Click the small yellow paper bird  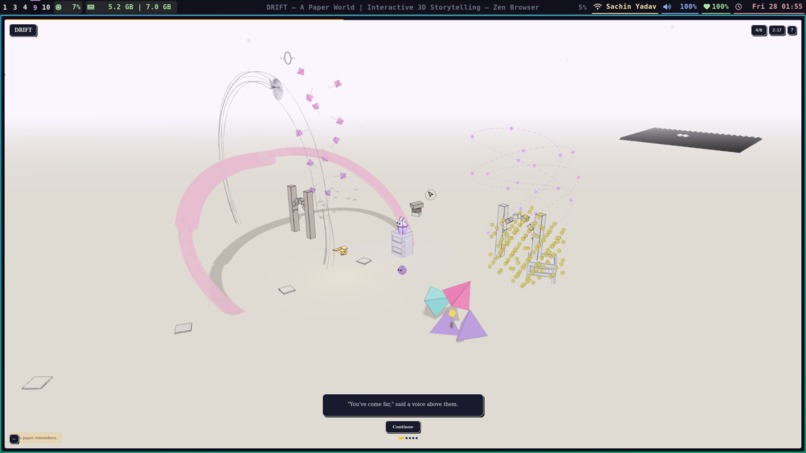341,250
